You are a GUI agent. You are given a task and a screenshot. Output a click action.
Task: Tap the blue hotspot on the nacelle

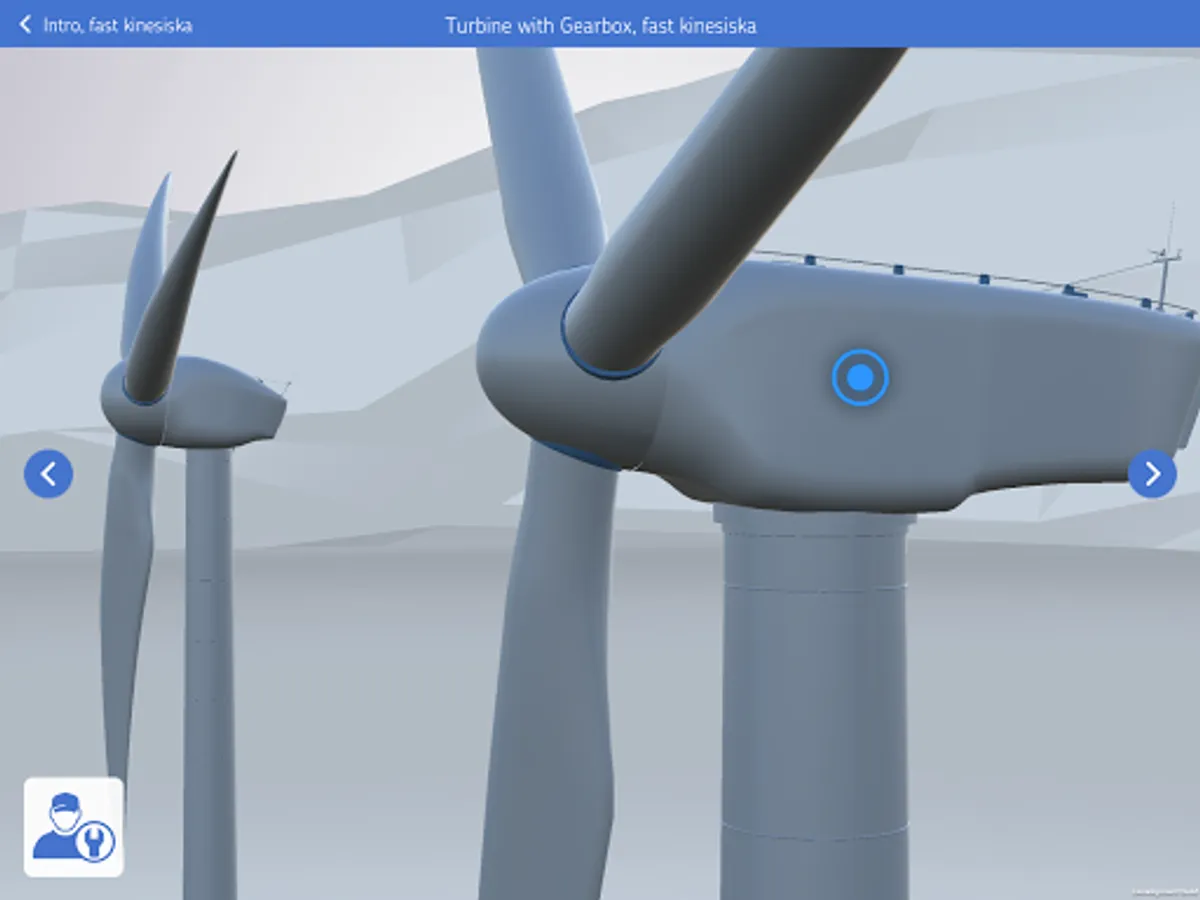coord(860,377)
